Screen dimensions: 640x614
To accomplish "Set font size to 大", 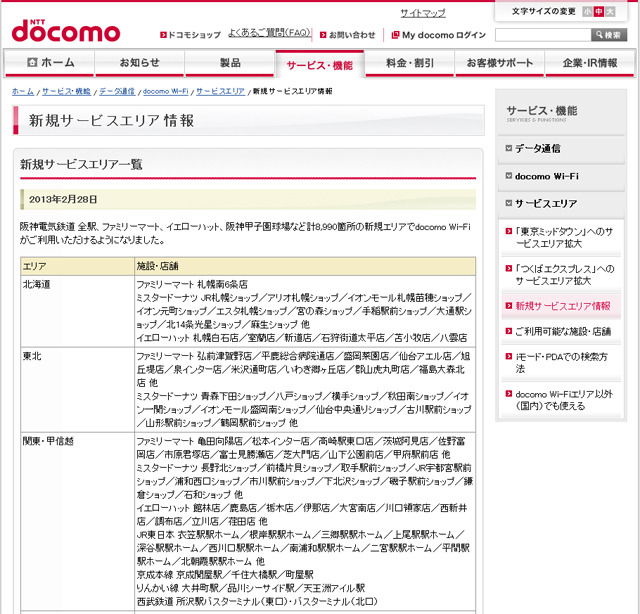I will point(610,11).
